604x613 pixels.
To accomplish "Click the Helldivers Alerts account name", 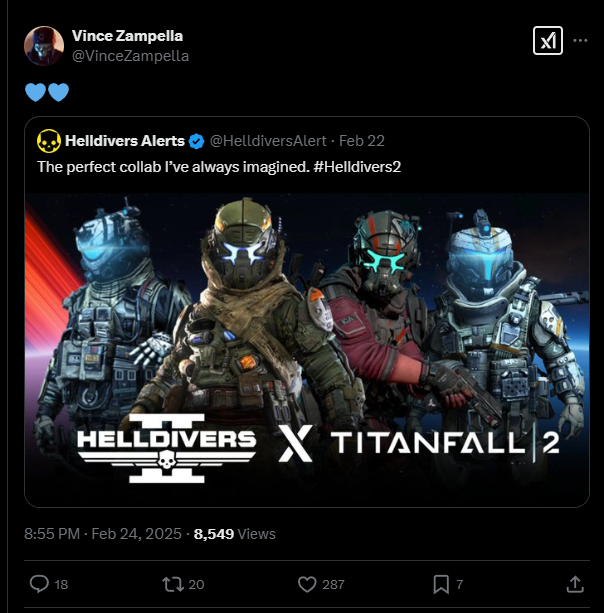I will coord(125,140).
